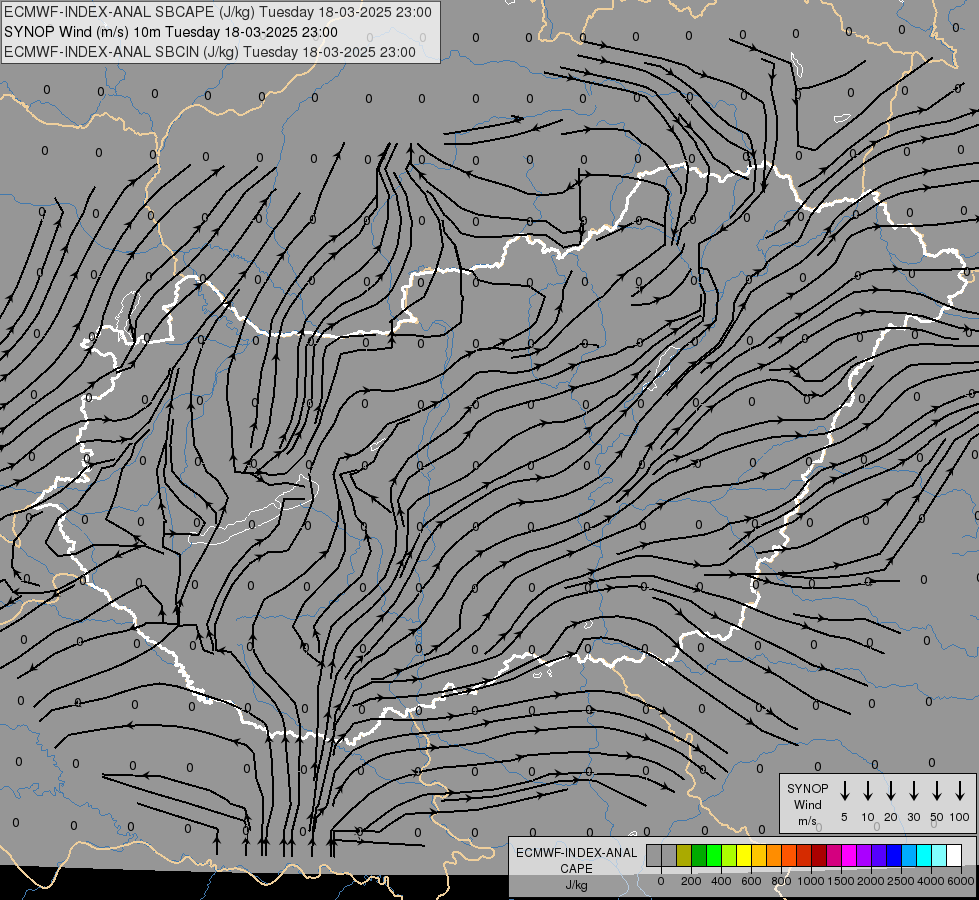Click the 'SYNOP' label in wind legend
Screen dimensions: 979x900
tap(807, 788)
